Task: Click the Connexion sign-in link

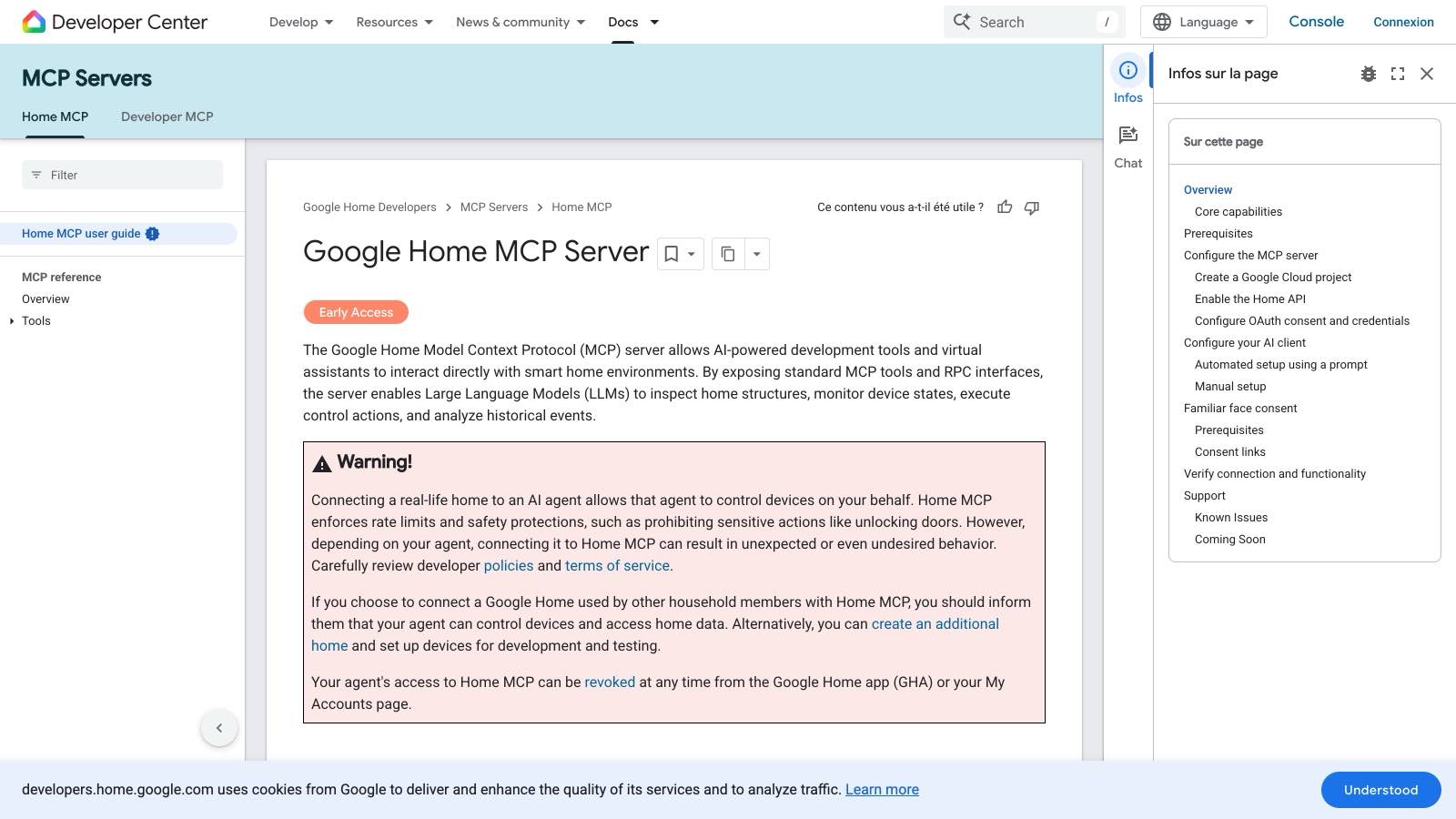Action: point(1403,22)
